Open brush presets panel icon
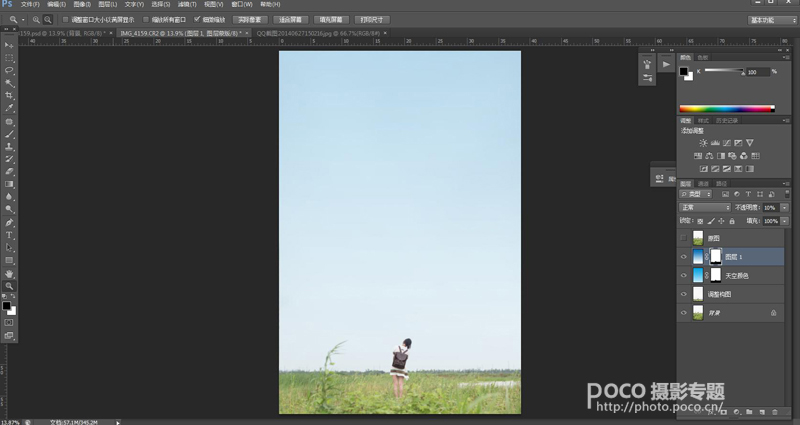Screen dimensions: 800x425 pyautogui.click(x=647, y=65)
